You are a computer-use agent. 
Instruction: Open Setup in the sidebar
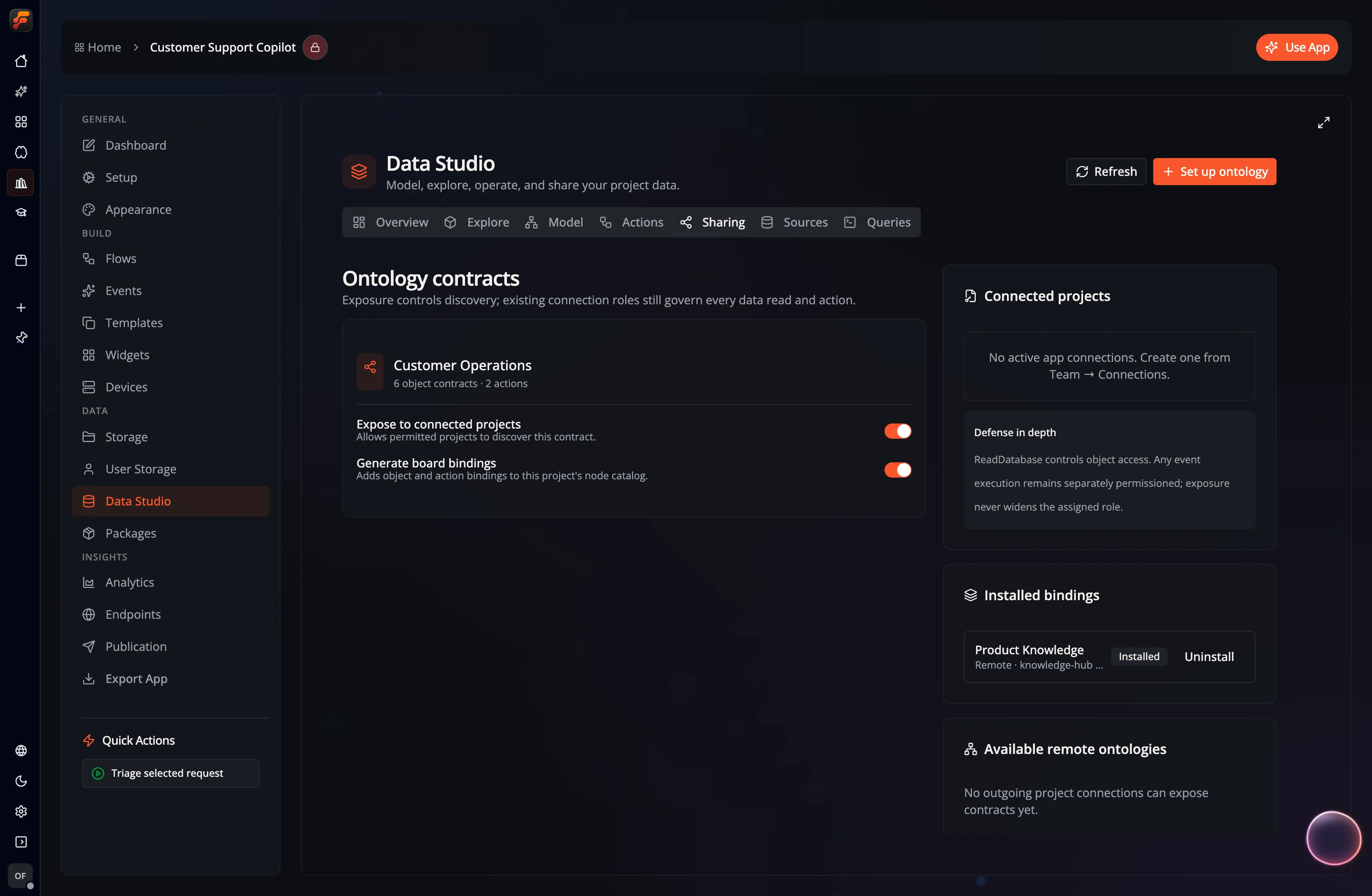click(170, 178)
